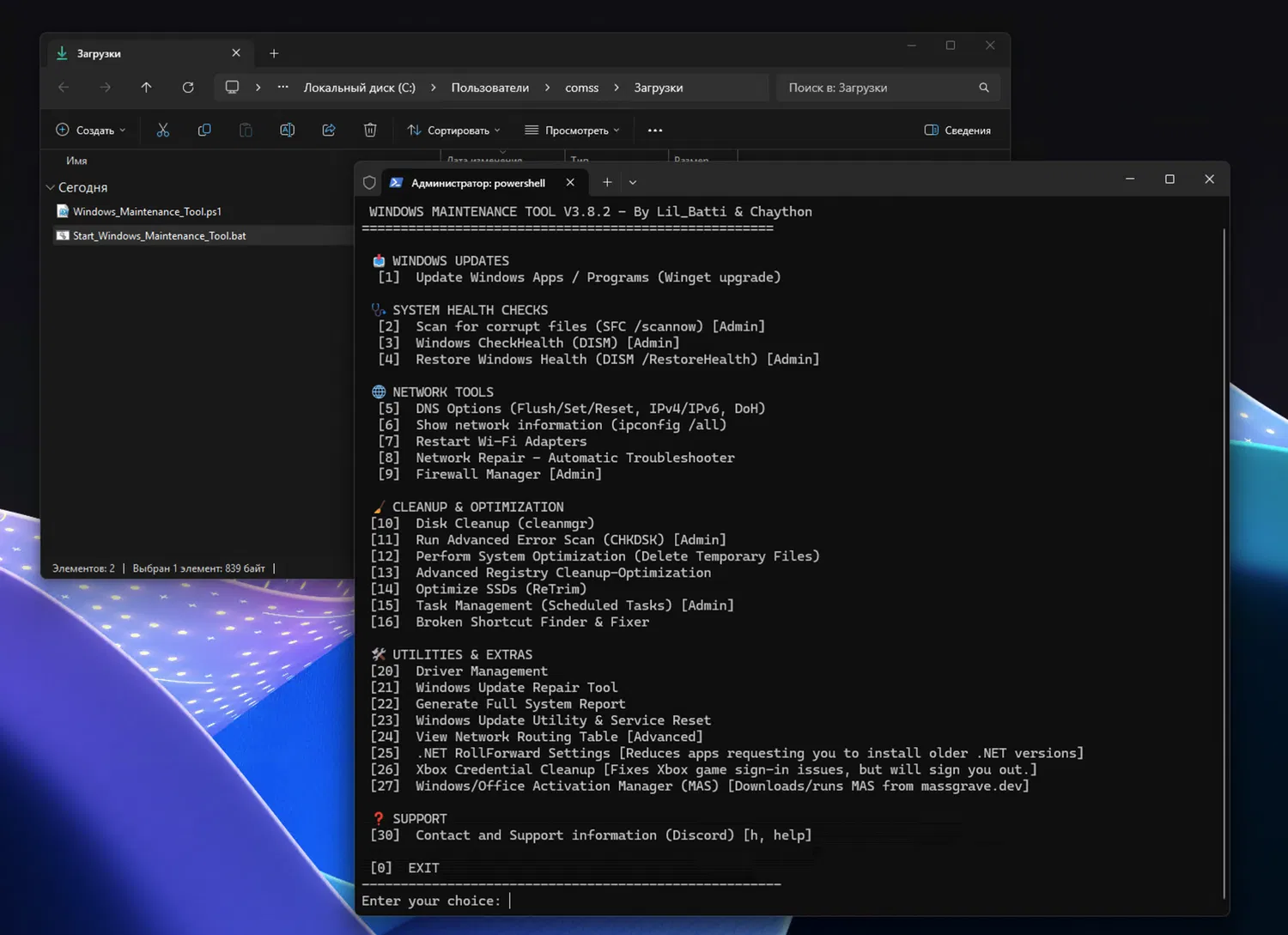Open a new tab in the PowerShell terminal

click(x=607, y=182)
